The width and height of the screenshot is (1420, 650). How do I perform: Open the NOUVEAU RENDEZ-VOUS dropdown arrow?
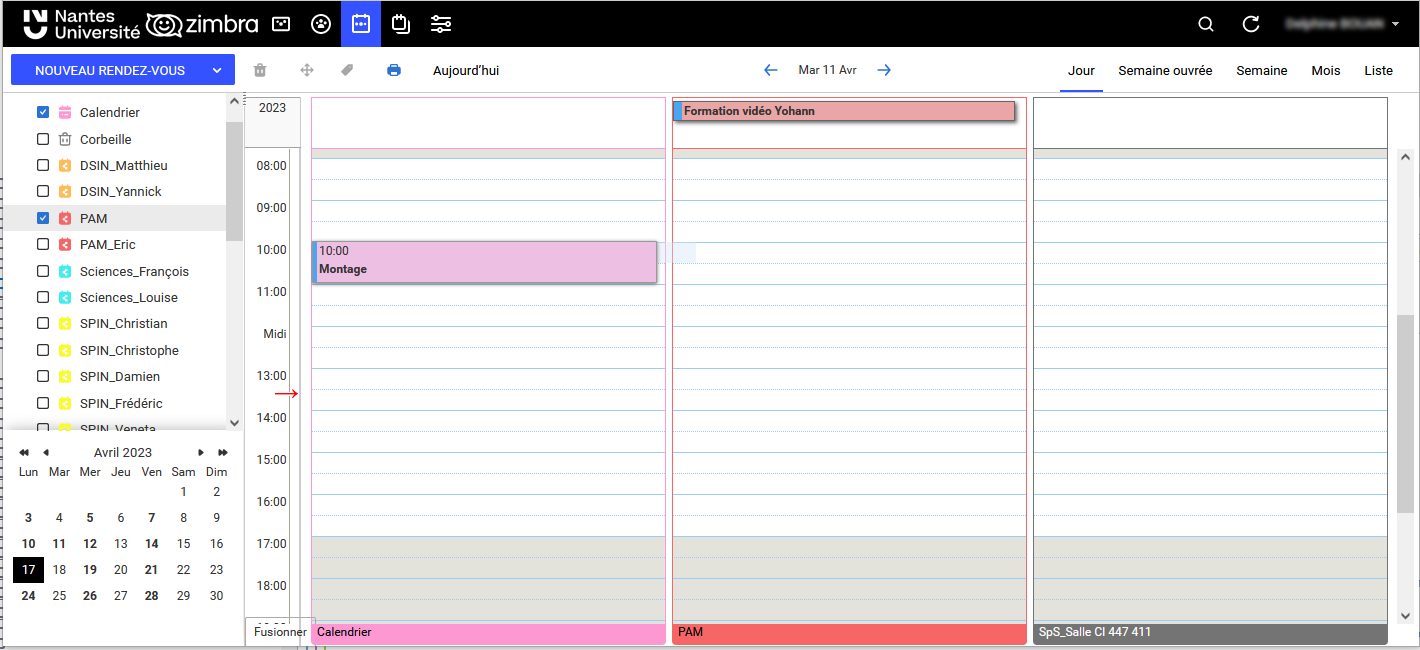(x=216, y=69)
